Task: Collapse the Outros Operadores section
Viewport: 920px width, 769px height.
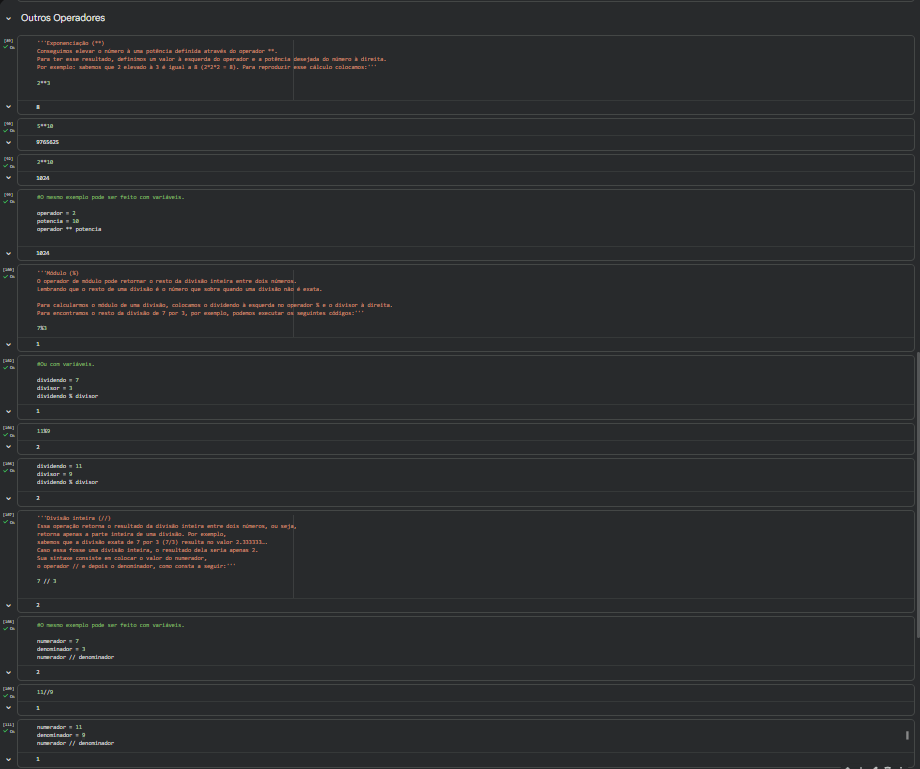Action: [x=8, y=18]
